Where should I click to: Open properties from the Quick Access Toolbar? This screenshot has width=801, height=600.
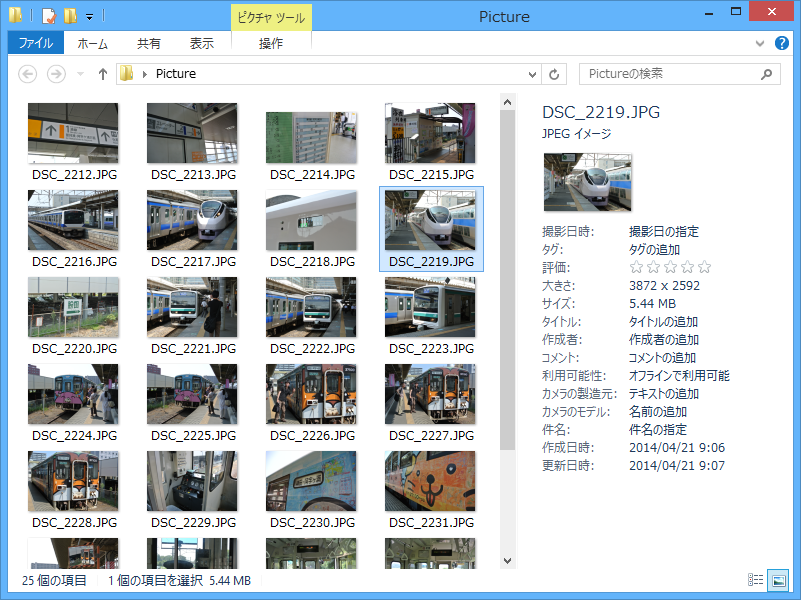tap(47, 15)
